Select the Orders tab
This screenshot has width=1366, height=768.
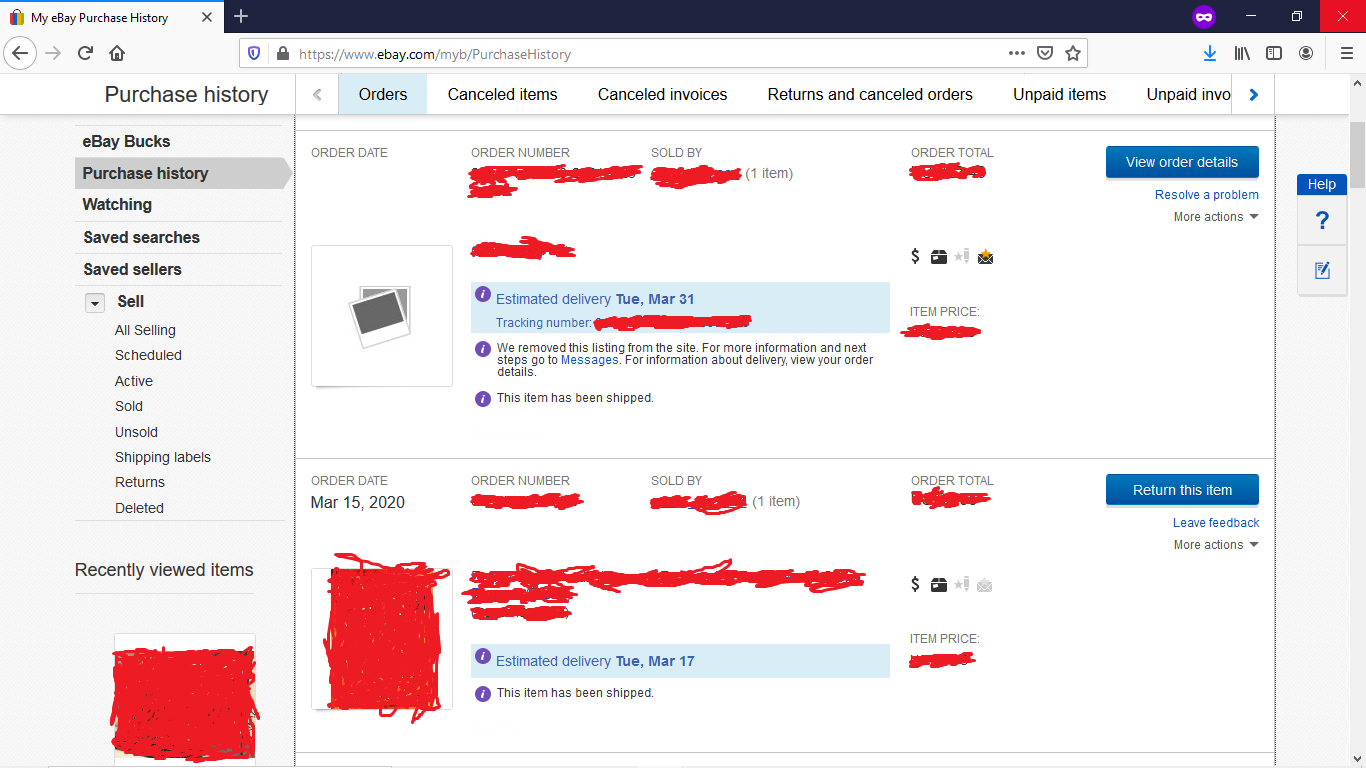(383, 95)
